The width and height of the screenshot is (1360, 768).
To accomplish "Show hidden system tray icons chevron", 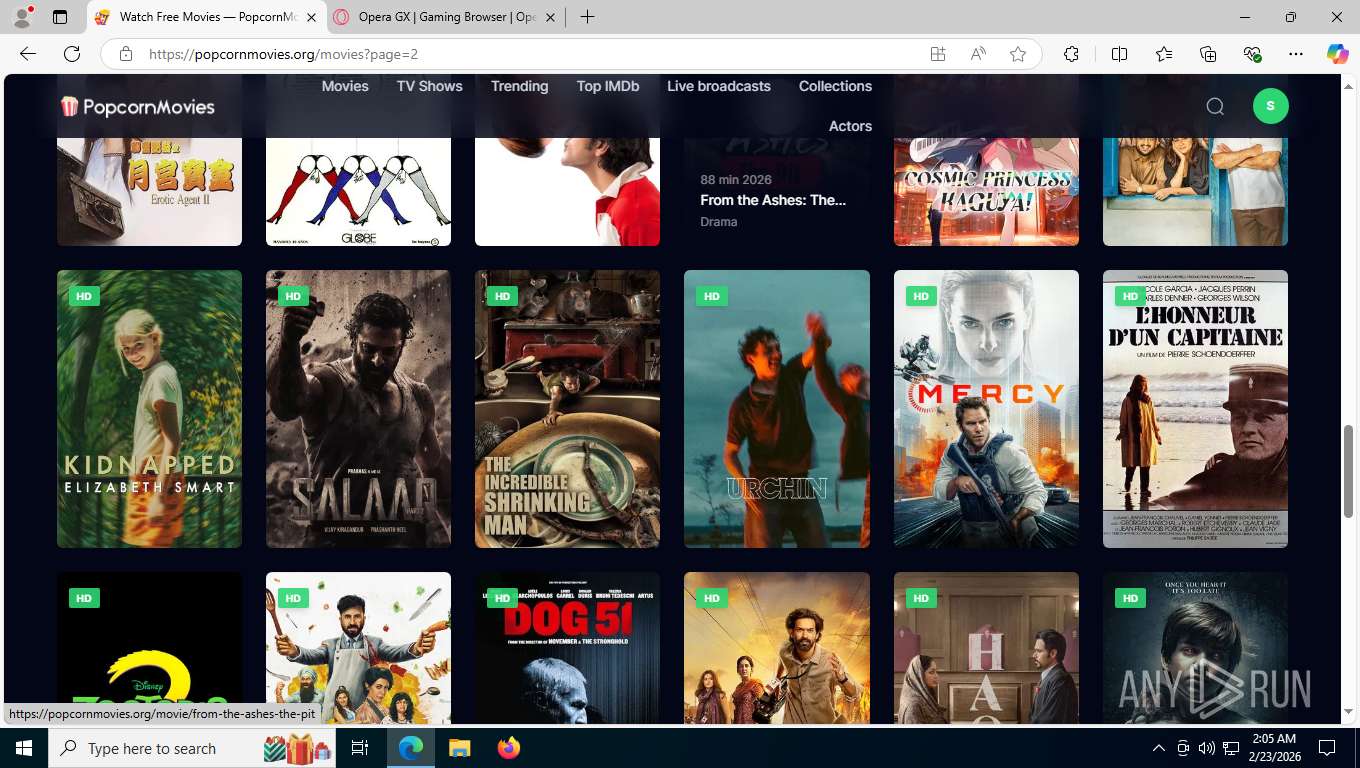I will point(1159,748).
